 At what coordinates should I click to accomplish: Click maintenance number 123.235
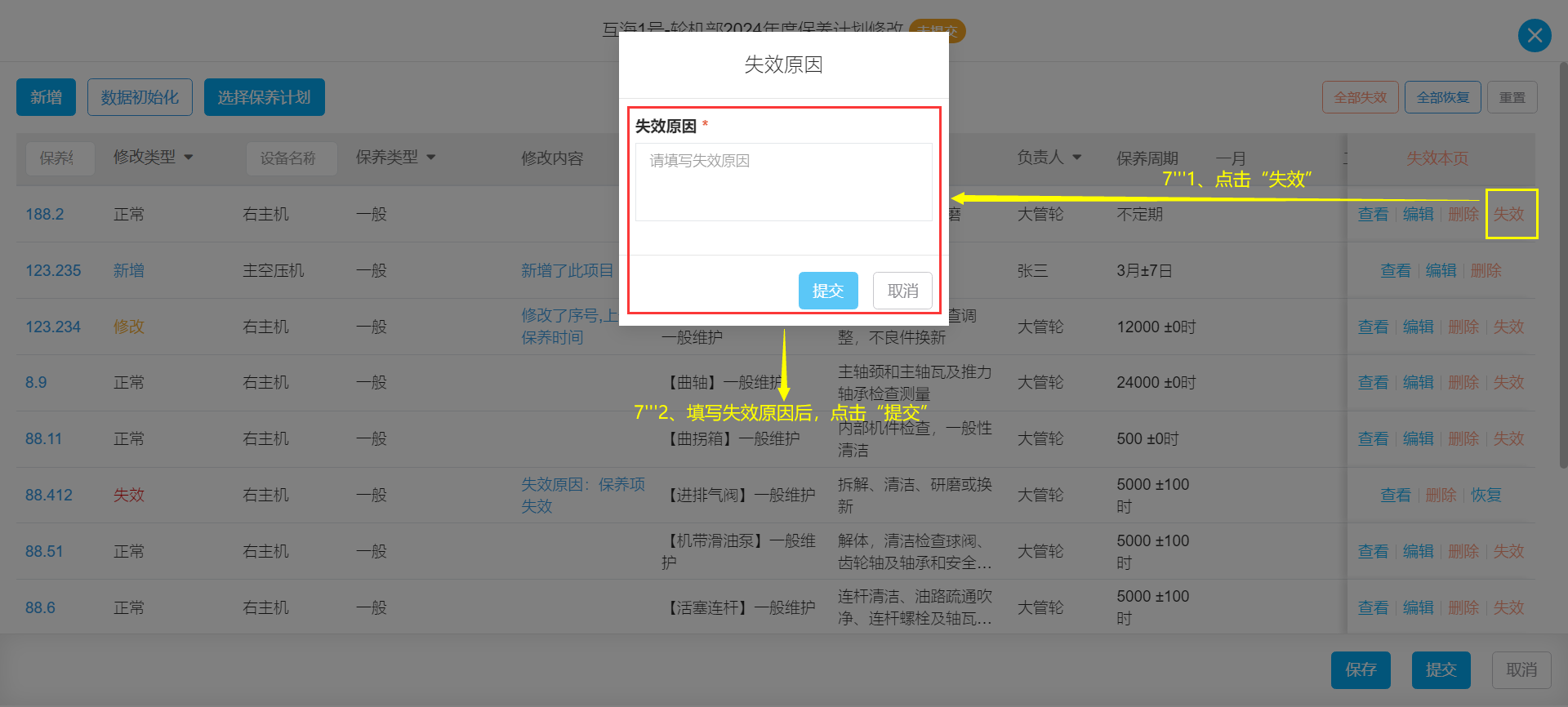(x=53, y=270)
